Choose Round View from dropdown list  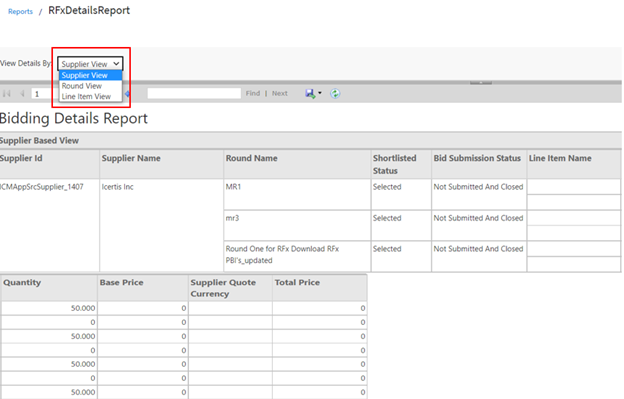pyautogui.click(x=90, y=86)
